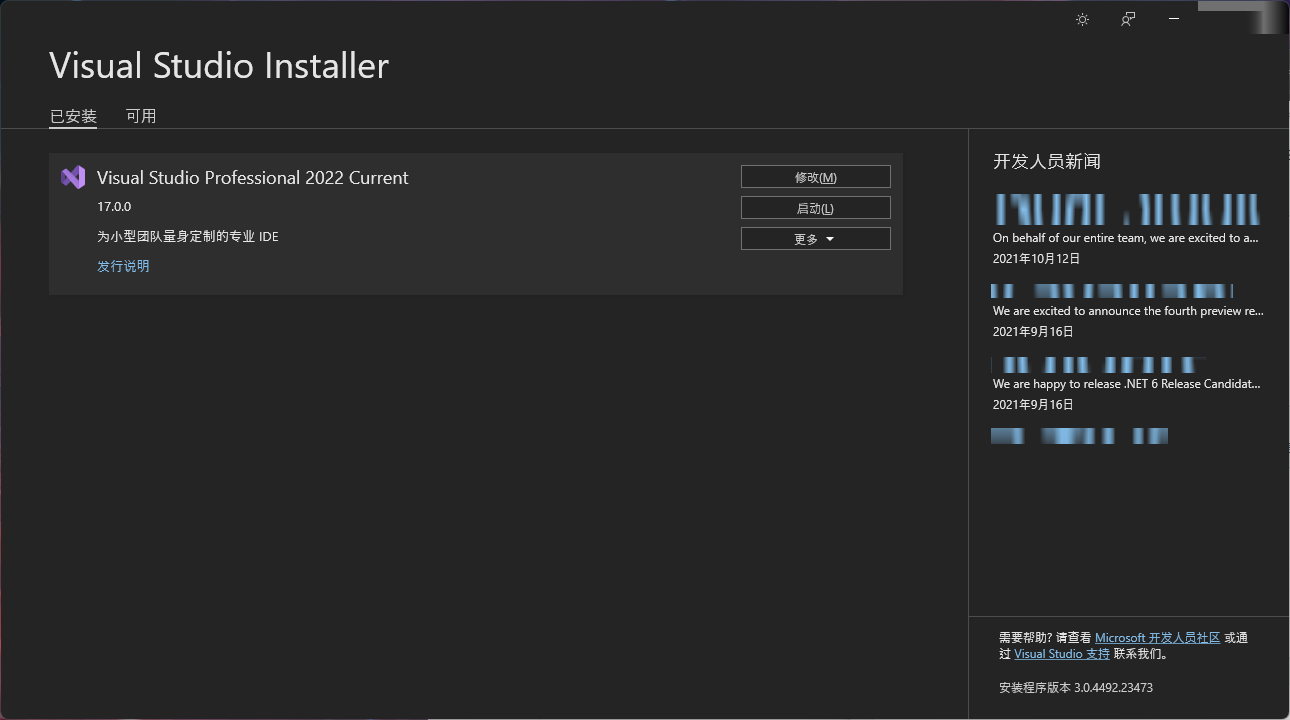Open the Visual Studio 支持 link
This screenshot has width=1290, height=720.
click(x=1062, y=654)
